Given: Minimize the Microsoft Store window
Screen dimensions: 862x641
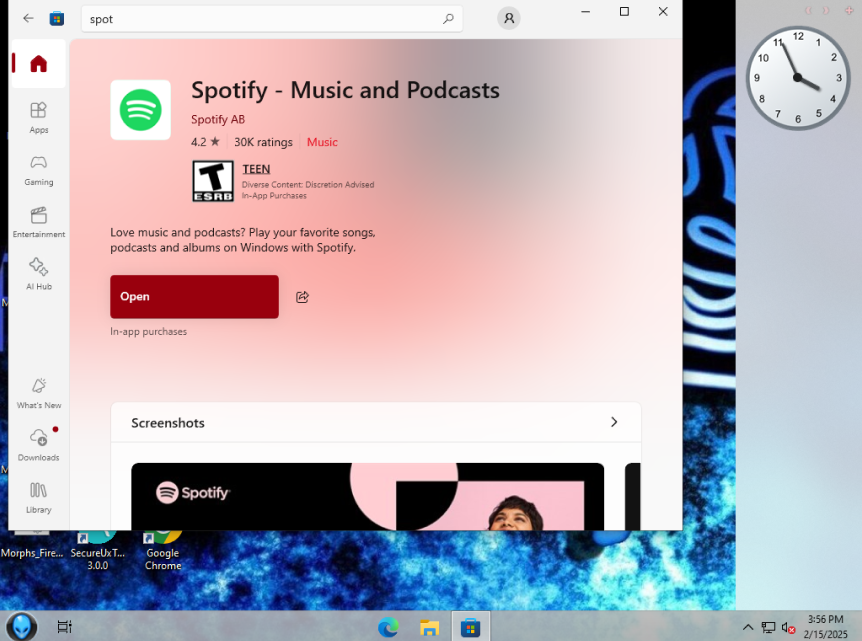Looking at the screenshot, I should (585, 12).
